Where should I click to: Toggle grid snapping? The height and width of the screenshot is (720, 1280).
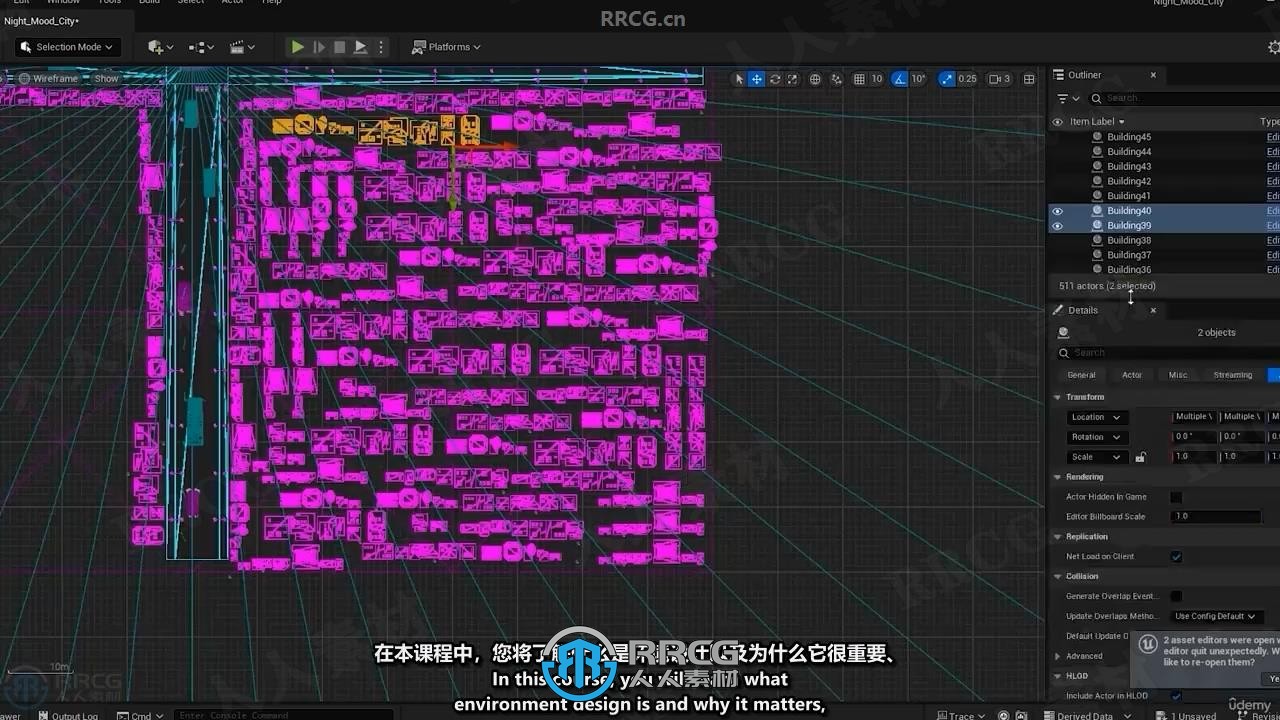[x=859, y=79]
